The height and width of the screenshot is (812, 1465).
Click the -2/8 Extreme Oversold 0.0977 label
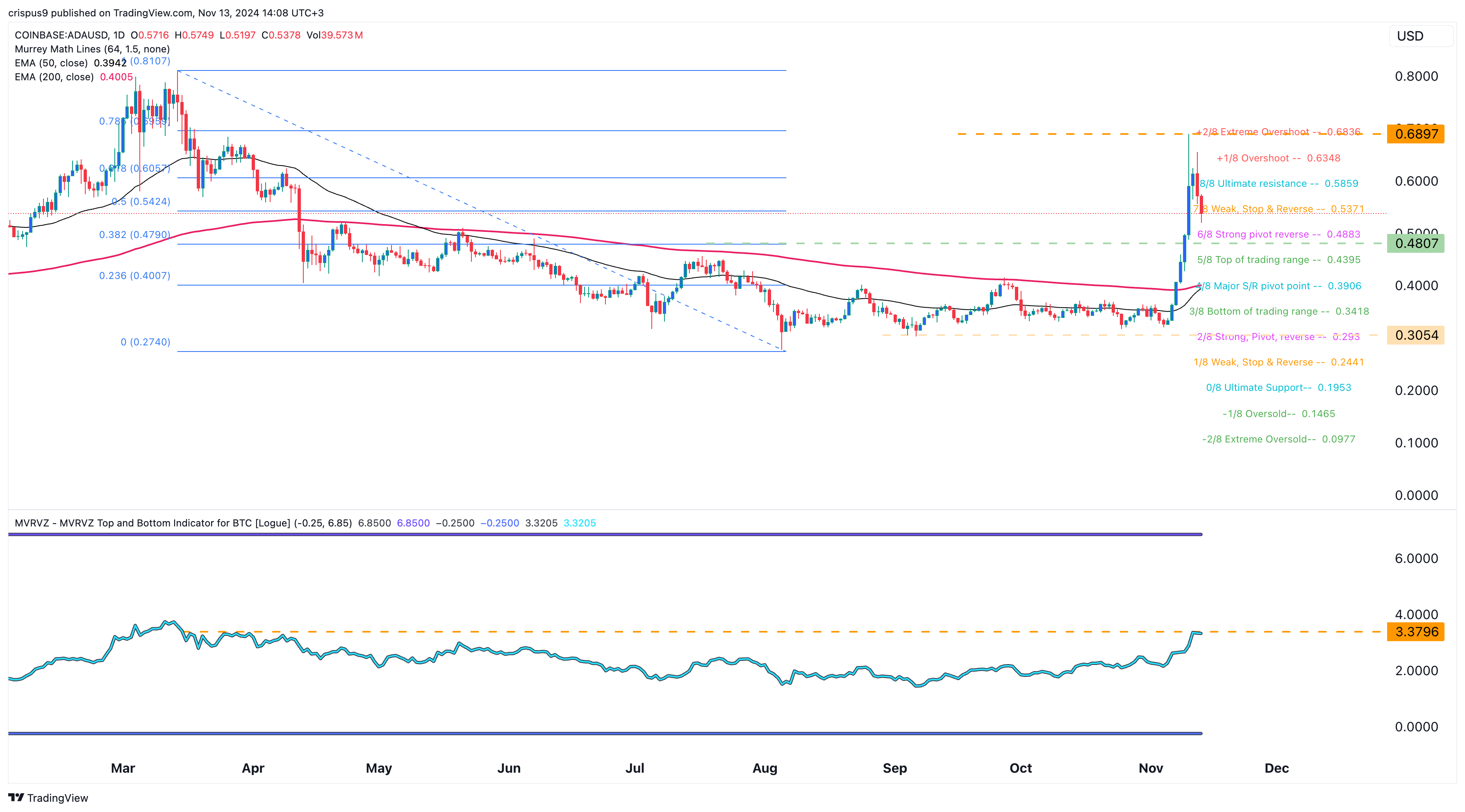(1278, 439)
